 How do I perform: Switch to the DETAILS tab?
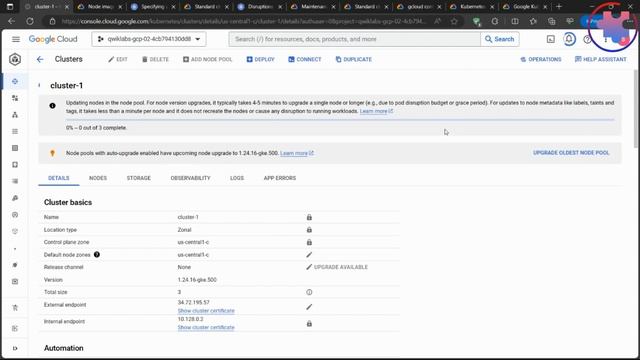(x=59, y=178)
